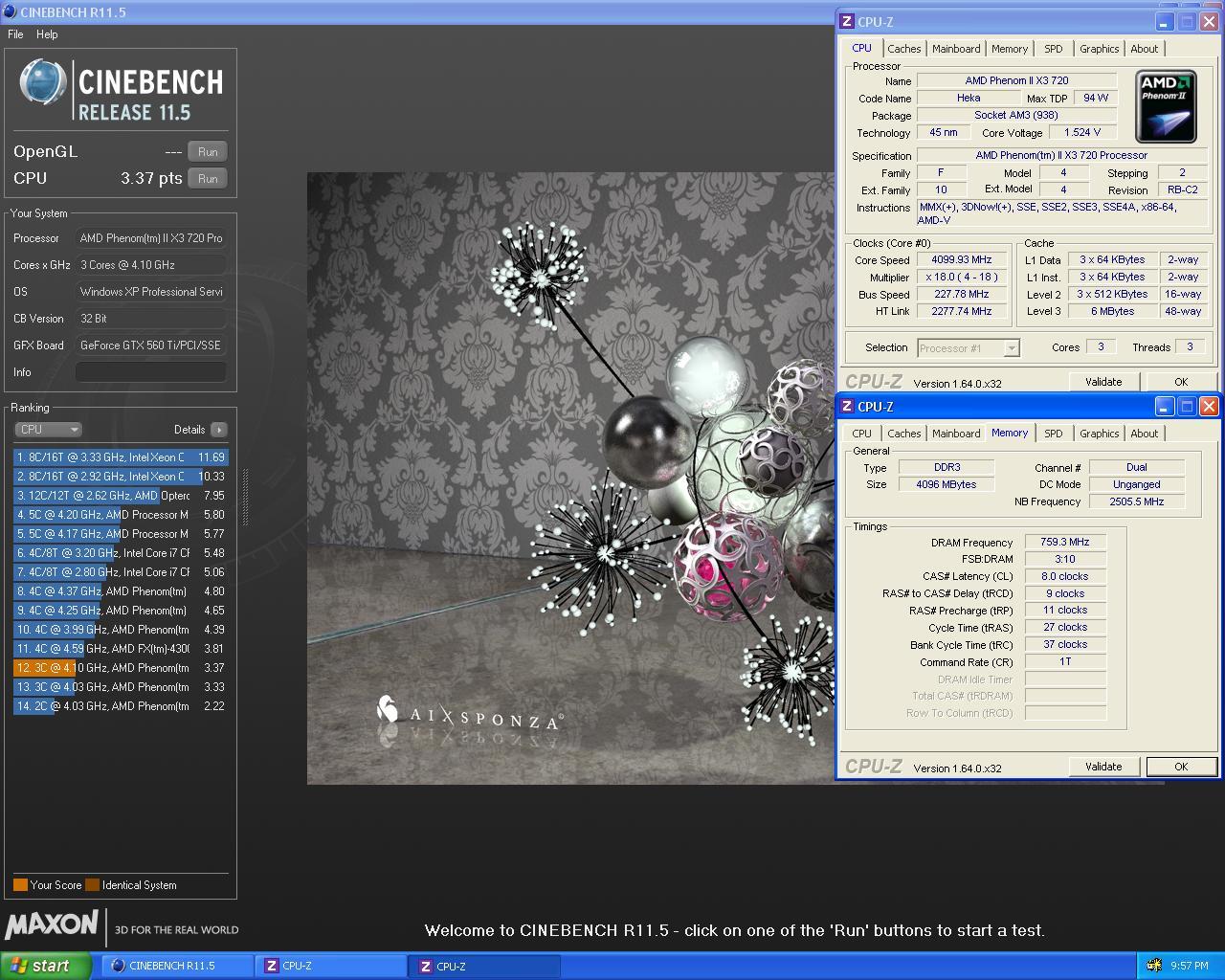This screenshot has height=980, width=1225.
Task: Click OK in bottom CPU-Z Memory window
Action: click(x=1181, y=767)
